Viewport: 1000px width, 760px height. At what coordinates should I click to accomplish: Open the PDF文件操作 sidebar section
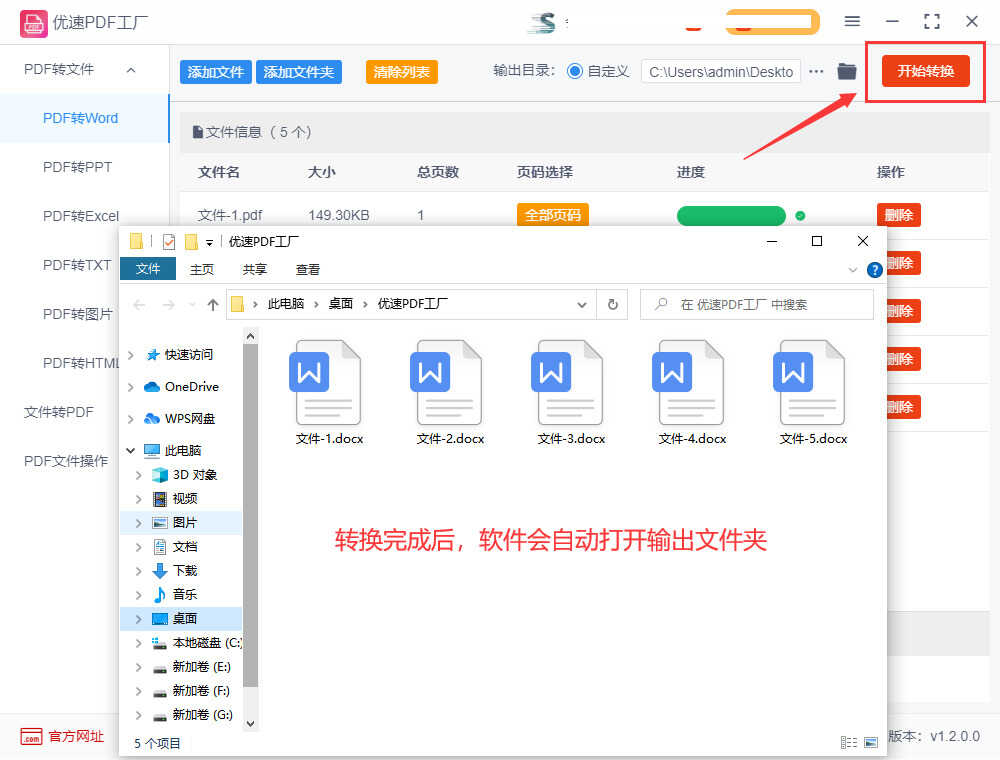click(x=66, y=461)
